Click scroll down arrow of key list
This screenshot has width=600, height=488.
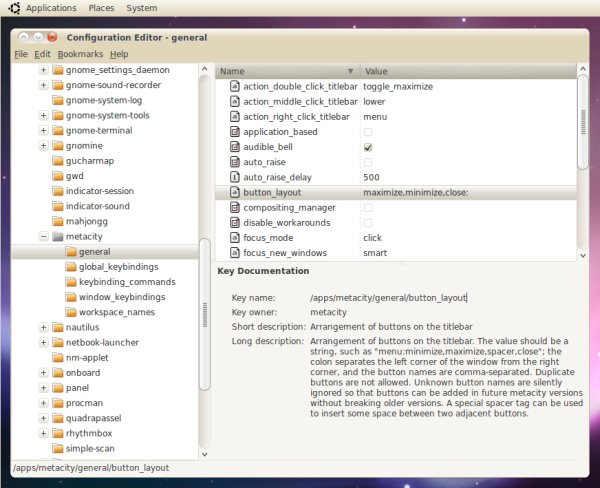583,255
